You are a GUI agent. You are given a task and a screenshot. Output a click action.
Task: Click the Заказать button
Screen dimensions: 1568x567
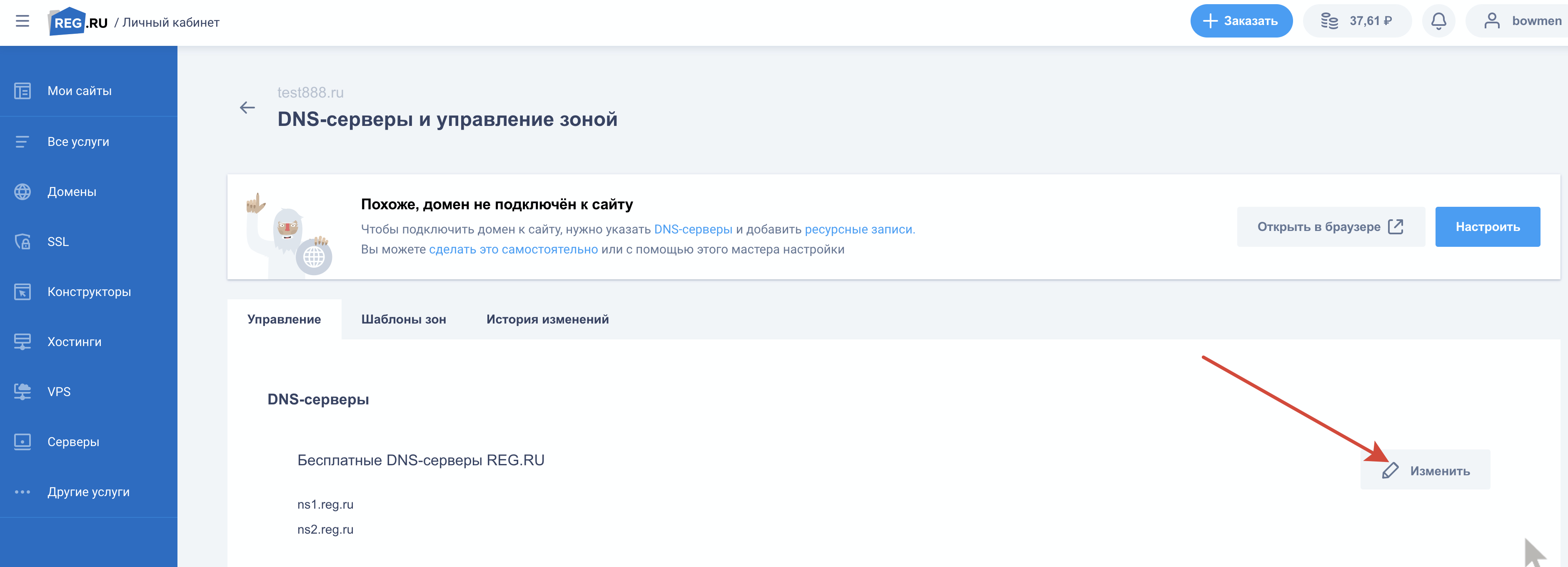(x=1241, y=21)
